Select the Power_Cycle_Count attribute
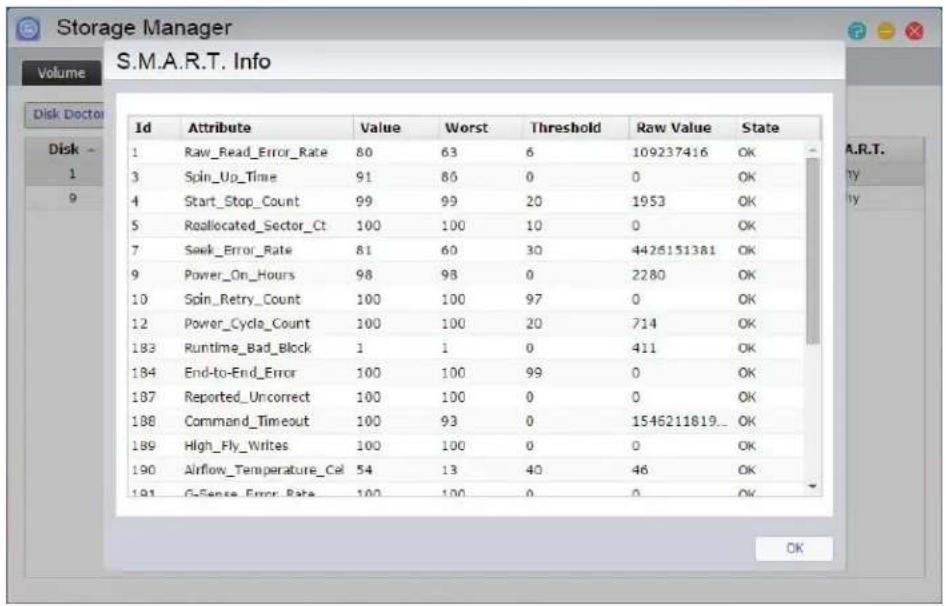This screenshot has width=946, height=606. pyautogui.click(x=247, y=324)
